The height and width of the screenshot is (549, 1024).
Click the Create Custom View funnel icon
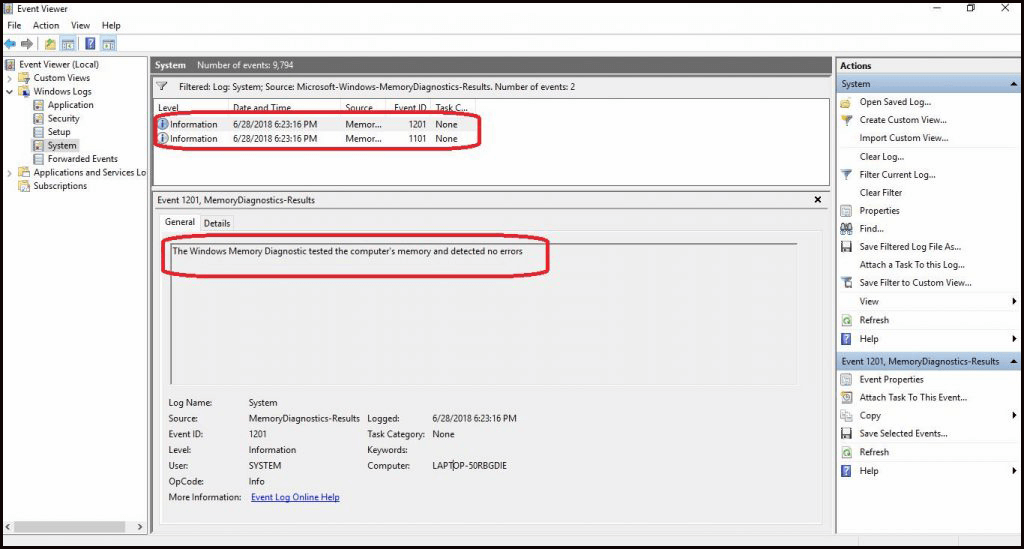tap(846, 120)
